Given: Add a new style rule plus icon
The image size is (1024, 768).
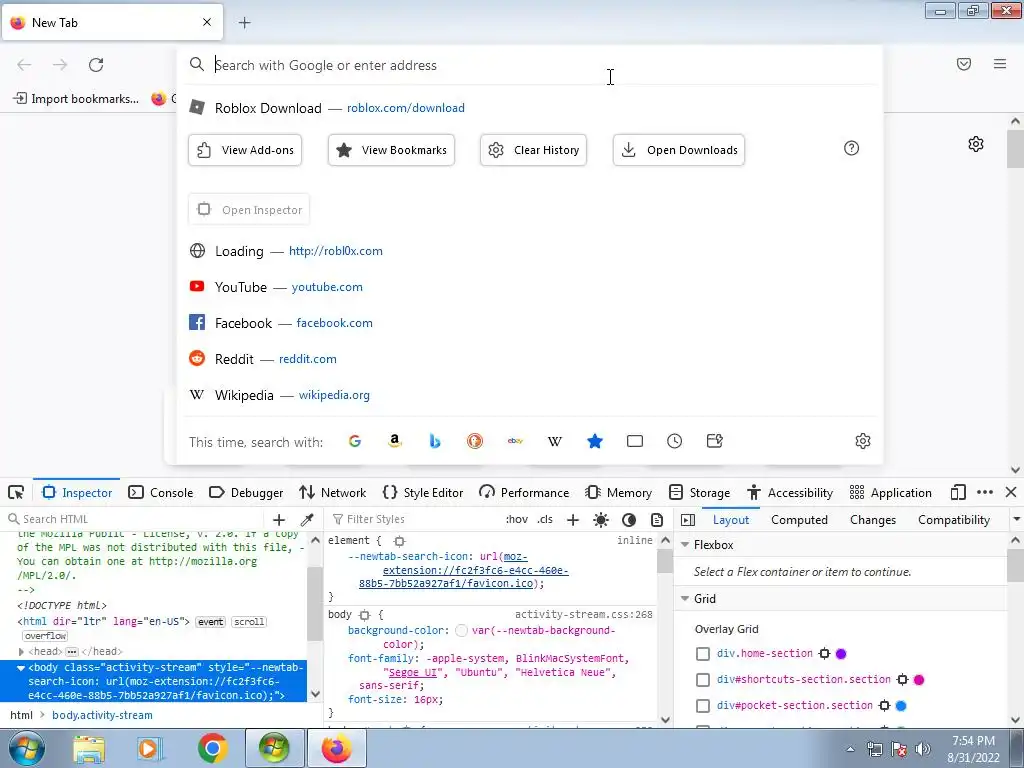Looking at the screenshot, I should pos(573,520).
